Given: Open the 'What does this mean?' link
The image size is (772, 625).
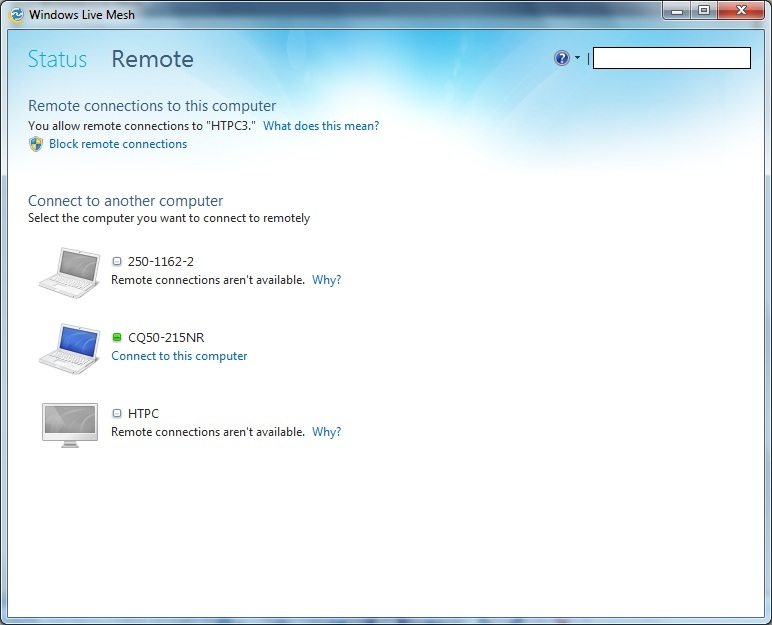Looking at the screenshot, I should 321,126.
